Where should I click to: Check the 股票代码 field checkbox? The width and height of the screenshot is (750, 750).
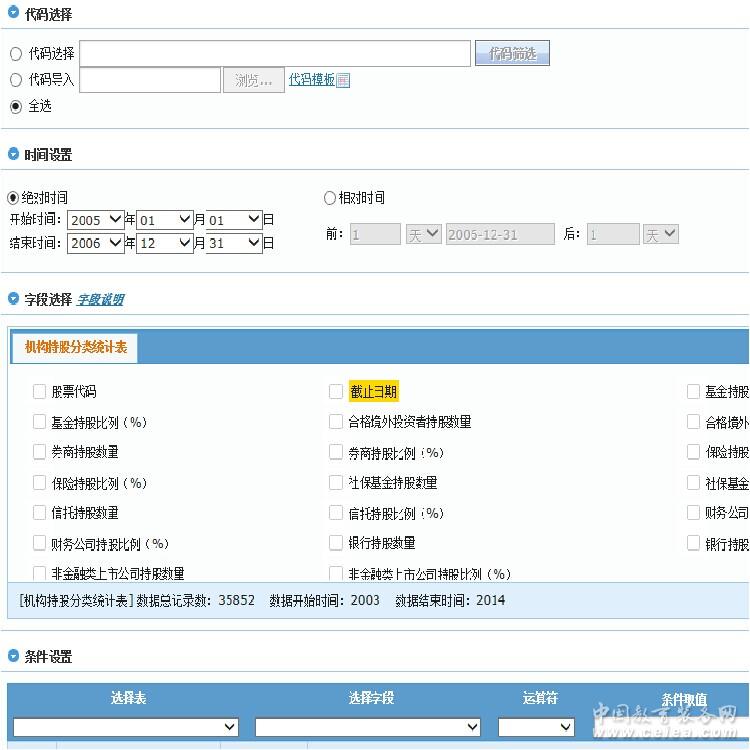click(x=40, y=392)
